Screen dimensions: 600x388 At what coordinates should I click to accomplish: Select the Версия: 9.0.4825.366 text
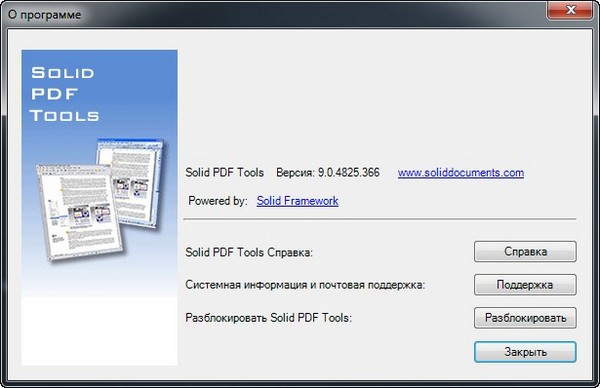(328, 173)
